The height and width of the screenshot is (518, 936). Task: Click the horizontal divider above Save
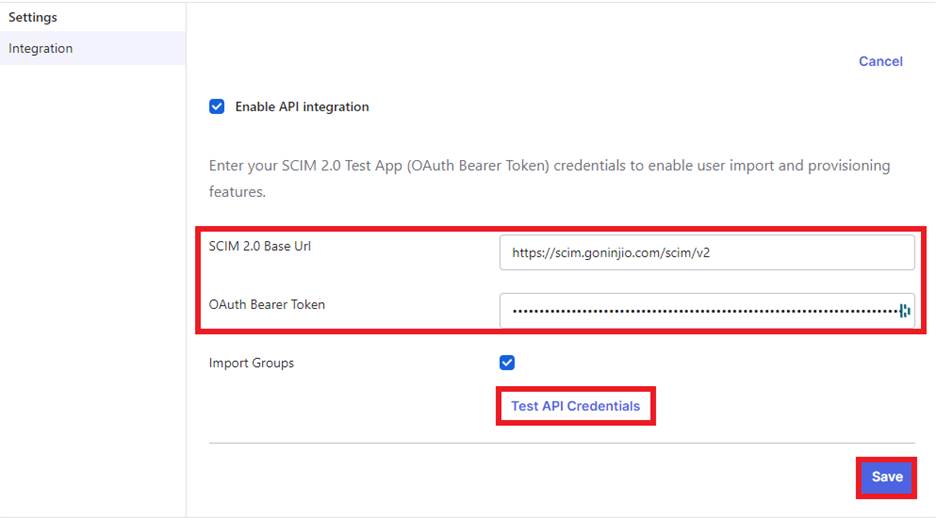tap(561, 443)
